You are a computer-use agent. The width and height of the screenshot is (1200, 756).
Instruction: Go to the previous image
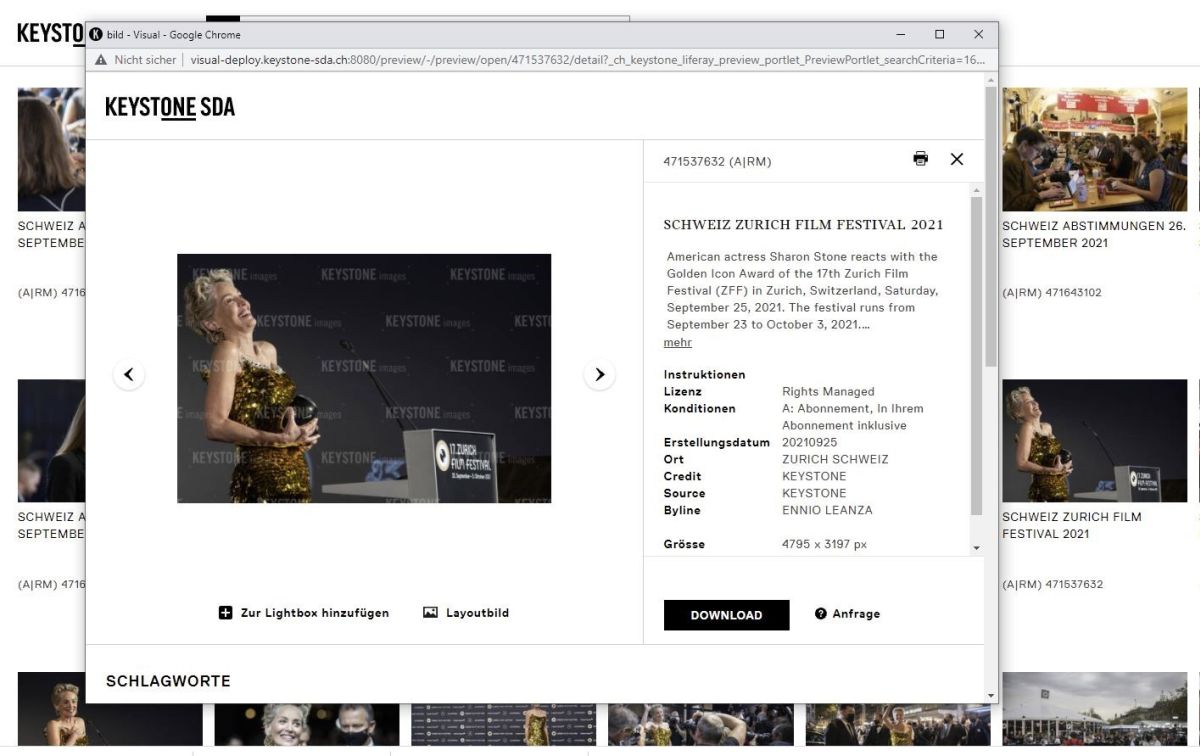(x=129, y=374)
